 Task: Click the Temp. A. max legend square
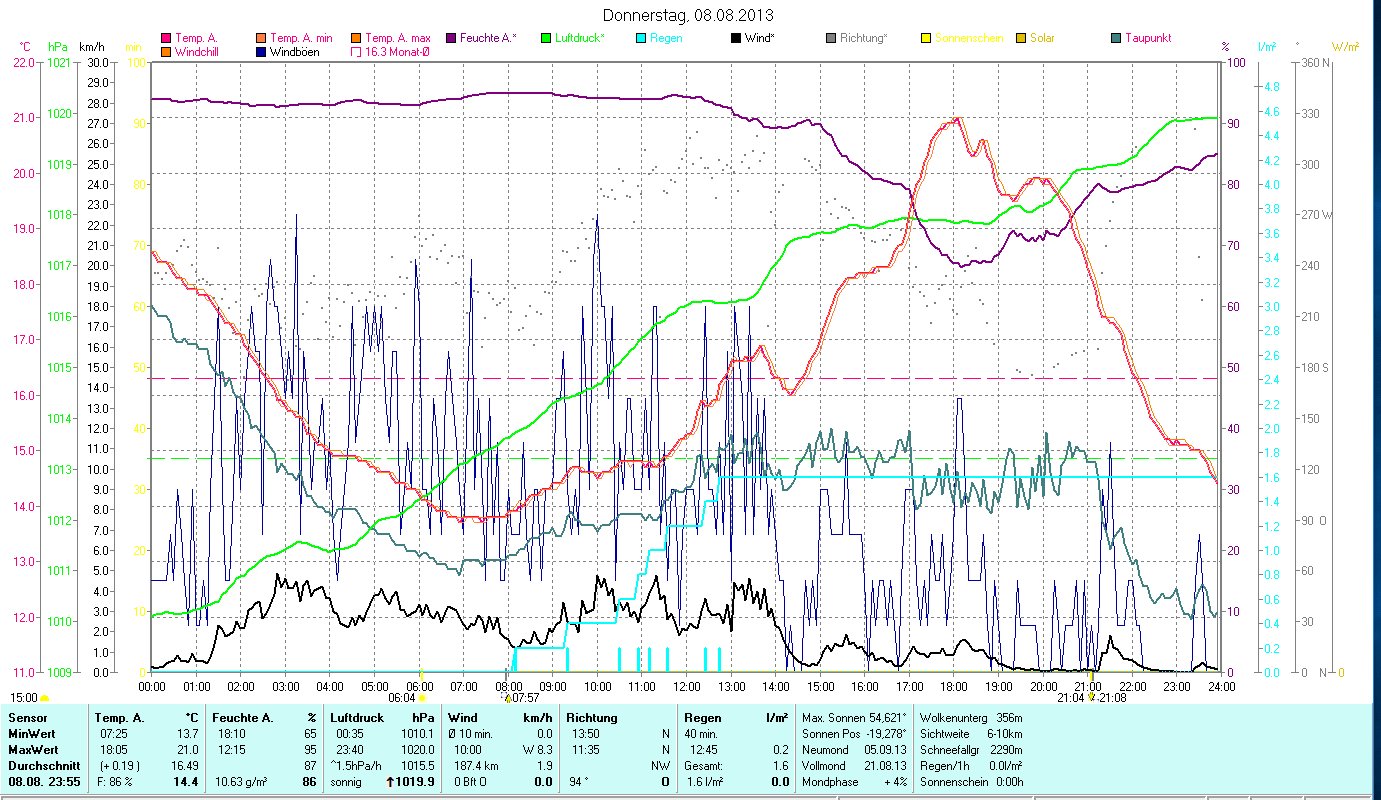357,38
